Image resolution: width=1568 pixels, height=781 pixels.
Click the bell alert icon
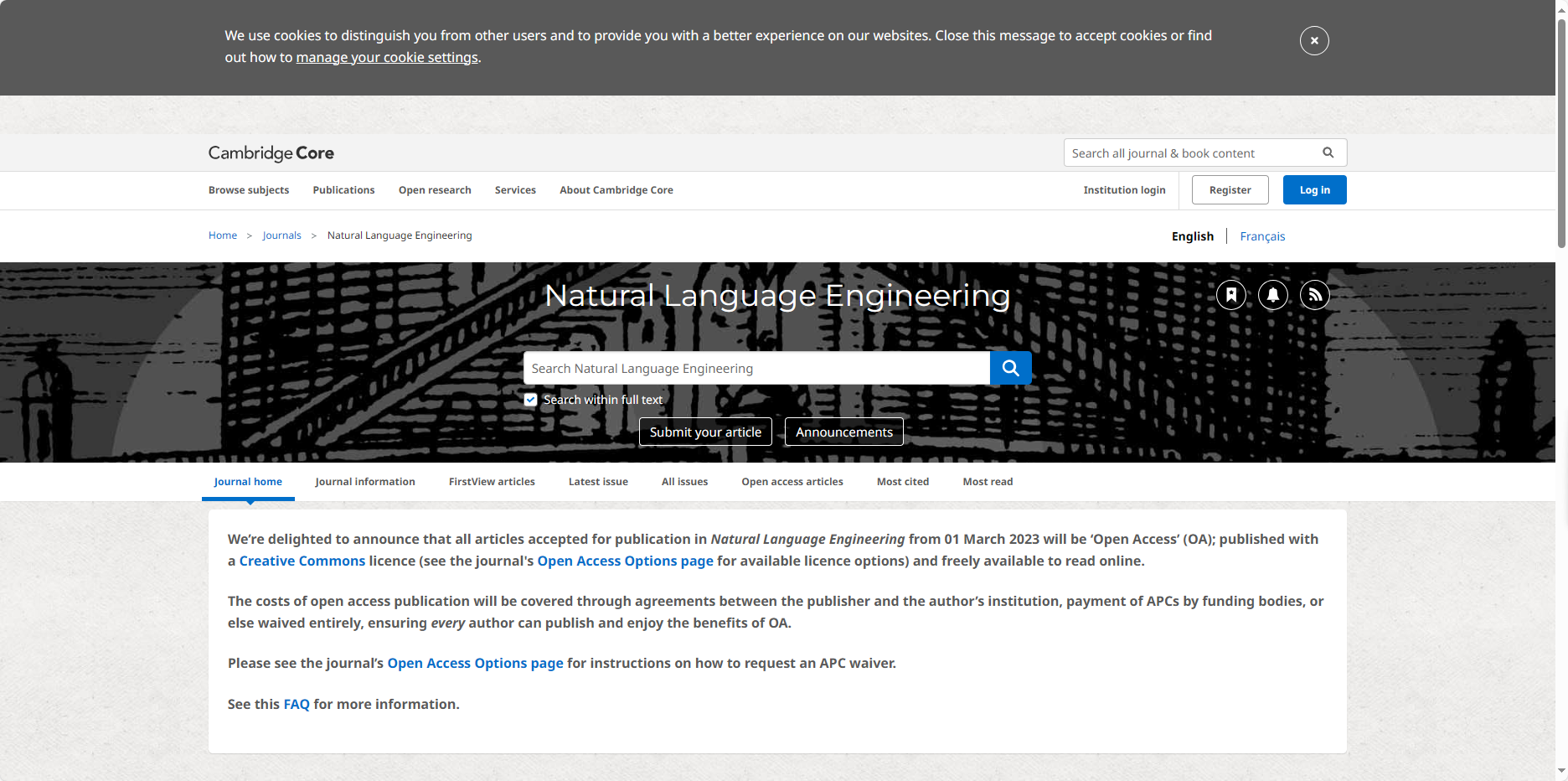click(1273, 295)
